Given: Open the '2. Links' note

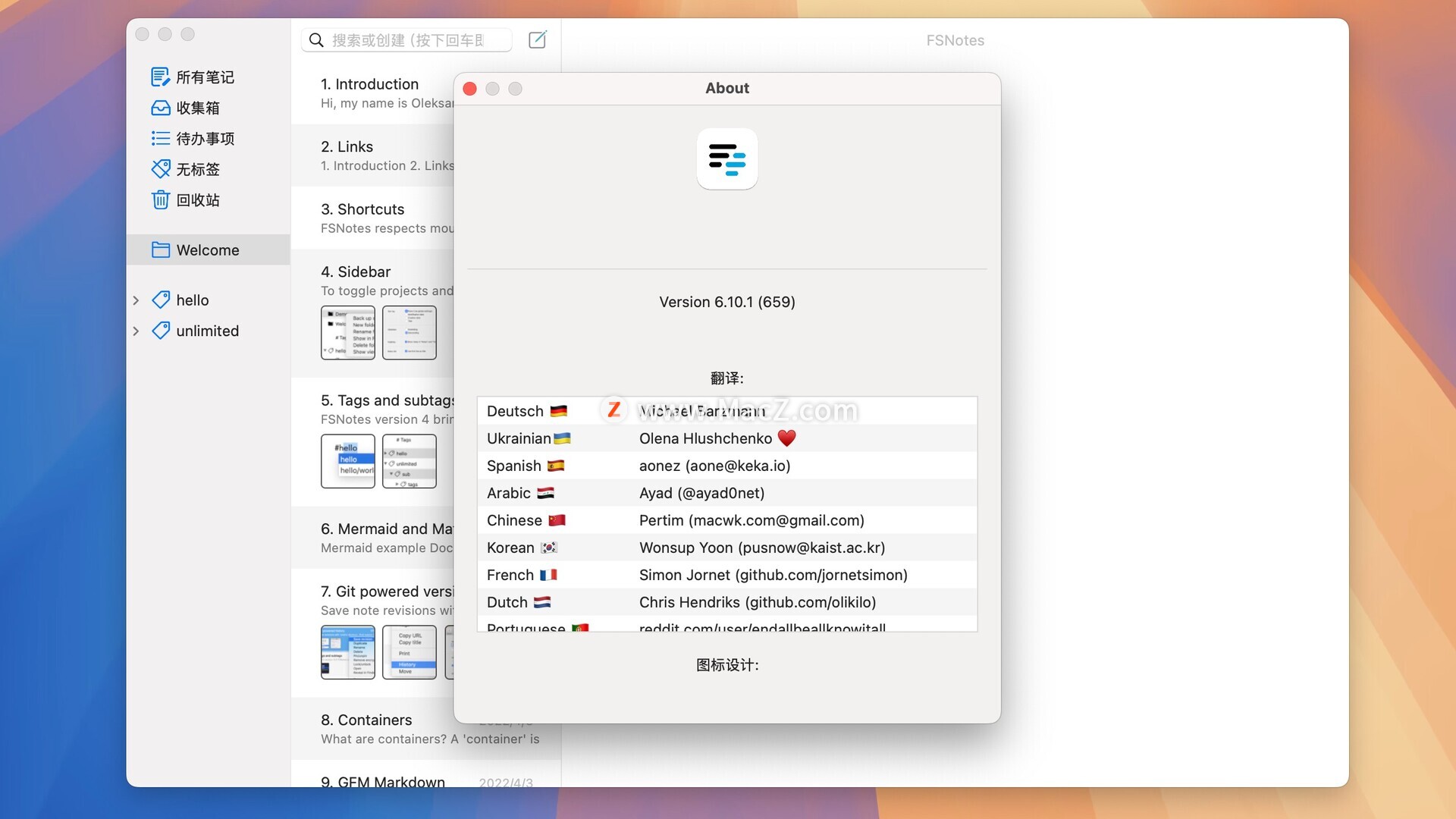Looking at the screenshot, I should point(372,155).
